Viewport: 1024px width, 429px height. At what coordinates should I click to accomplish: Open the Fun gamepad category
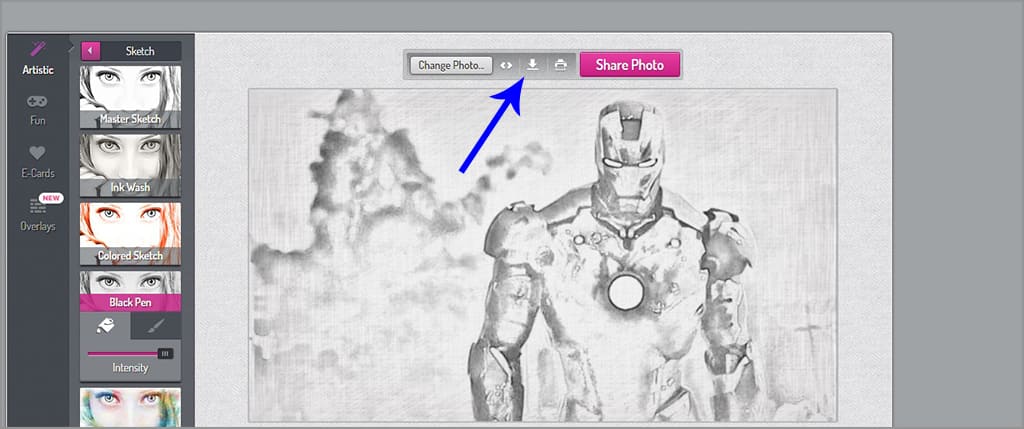coord(38,108)
